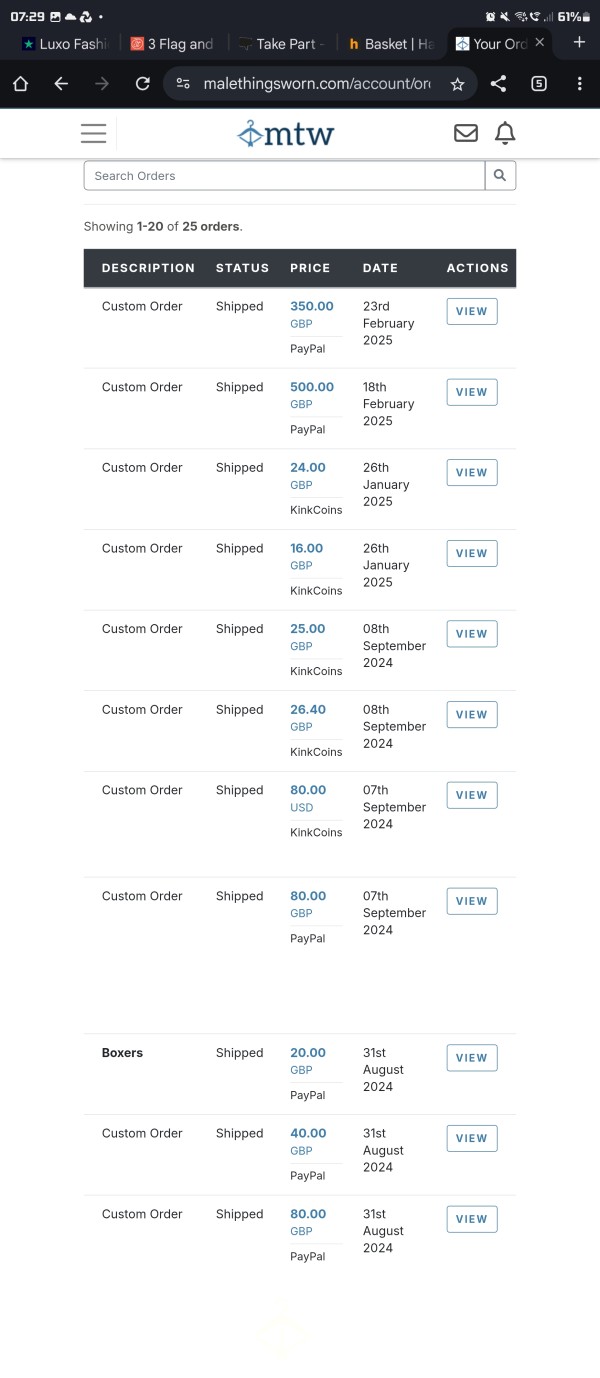Open the messages envelope icon
This screenshot has height=1378, width=600.
tap(466, 133)
